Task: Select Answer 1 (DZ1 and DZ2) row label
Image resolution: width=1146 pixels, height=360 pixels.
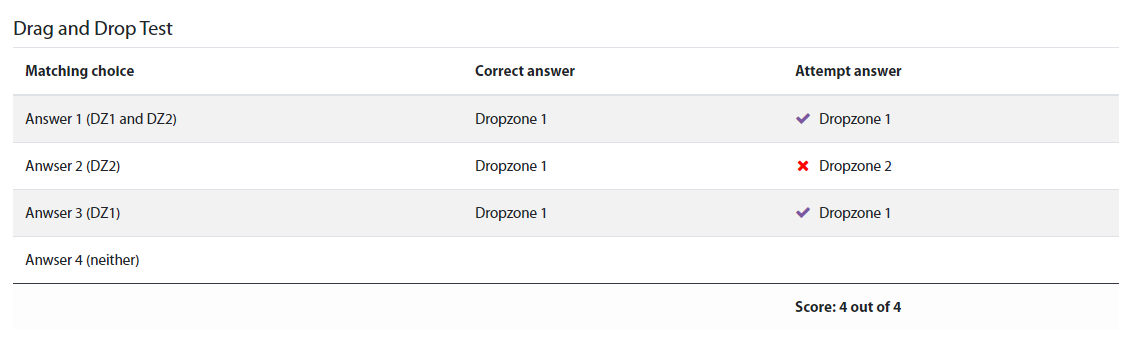Action: tap(101, 118)
